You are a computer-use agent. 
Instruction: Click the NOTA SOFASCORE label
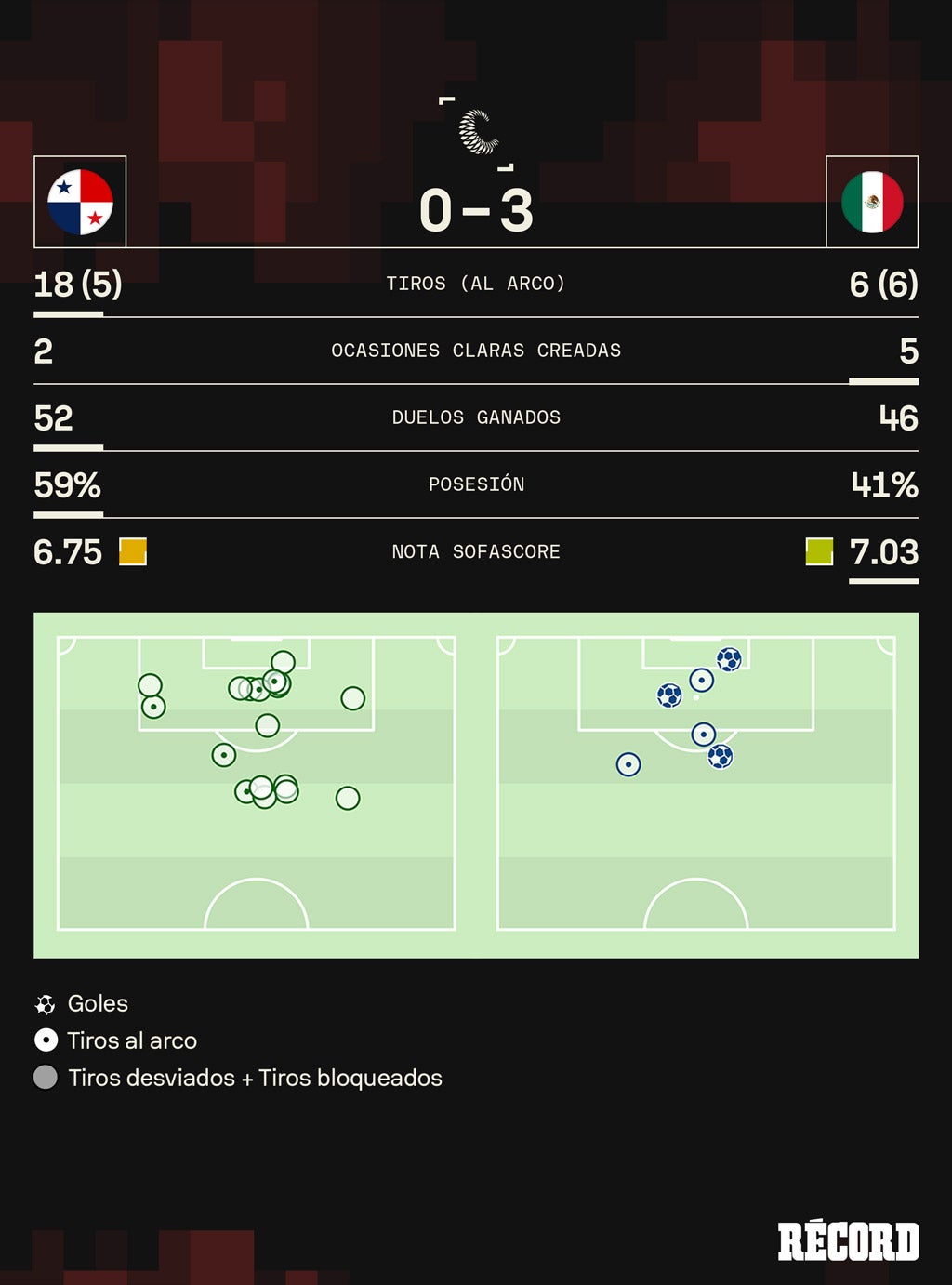coord(476,552)
